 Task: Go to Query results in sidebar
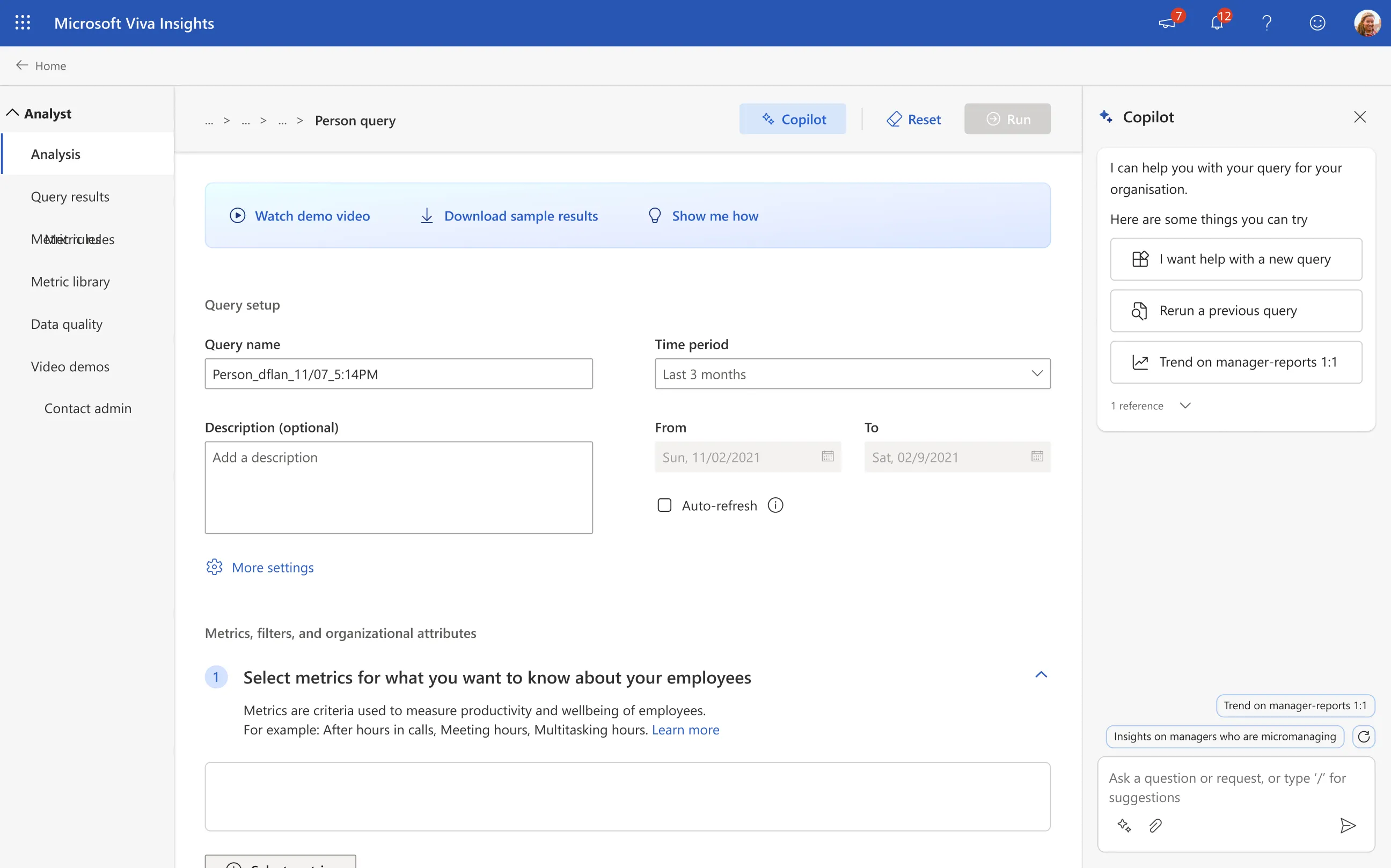(x=70, y=197)
